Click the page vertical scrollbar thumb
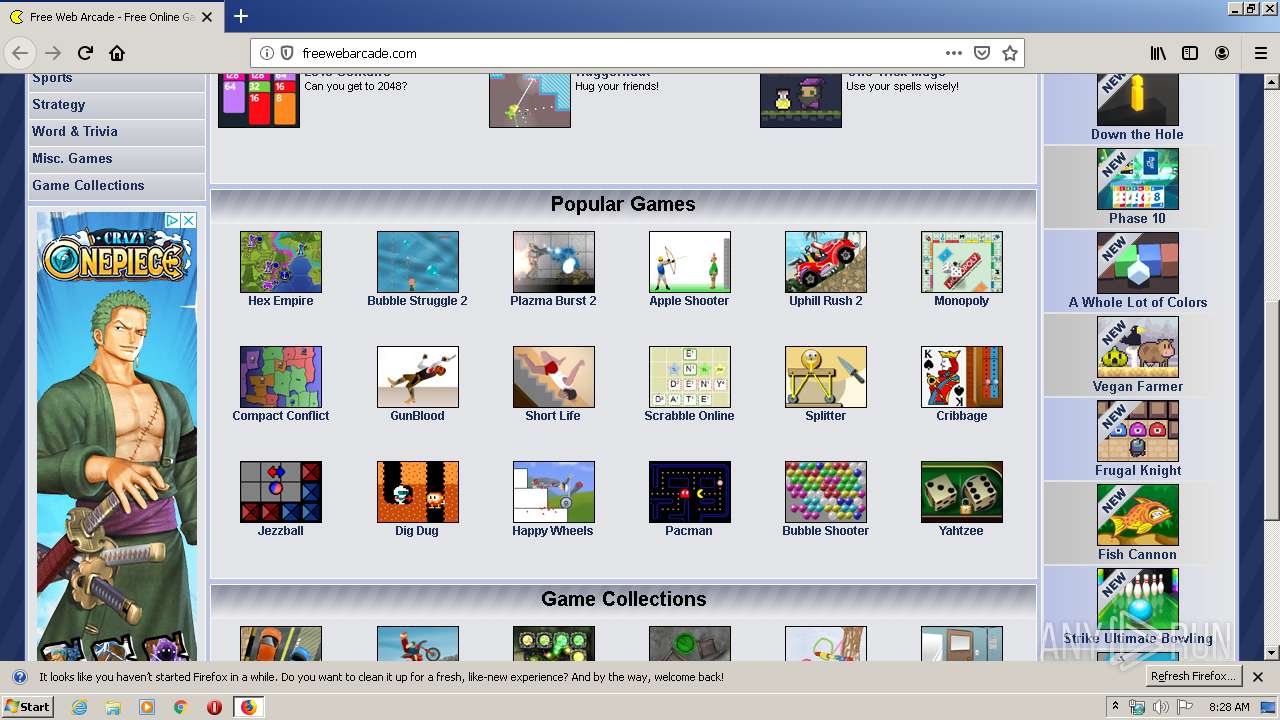Image resolution: width=1280 pixels, height=720 pixels. pos(1271,410)
